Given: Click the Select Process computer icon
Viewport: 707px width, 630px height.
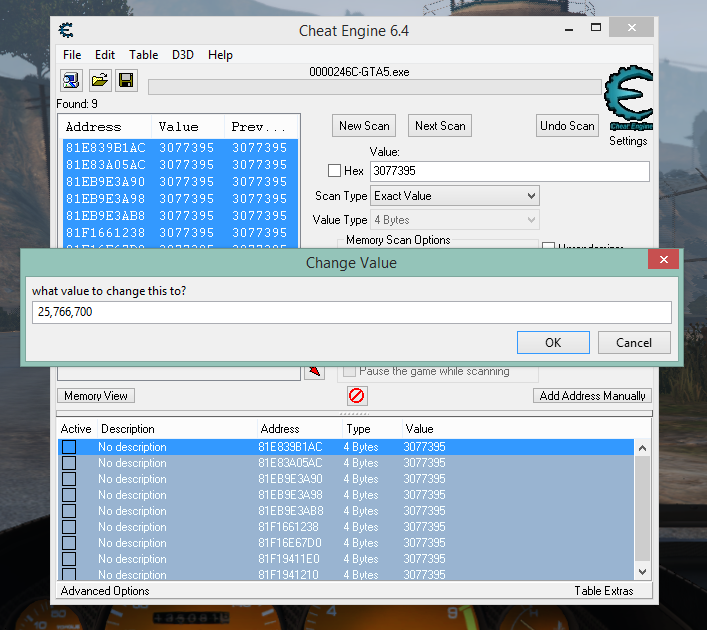Looking at the screenshot, I should pyautogui.click(x=72, y=80).
